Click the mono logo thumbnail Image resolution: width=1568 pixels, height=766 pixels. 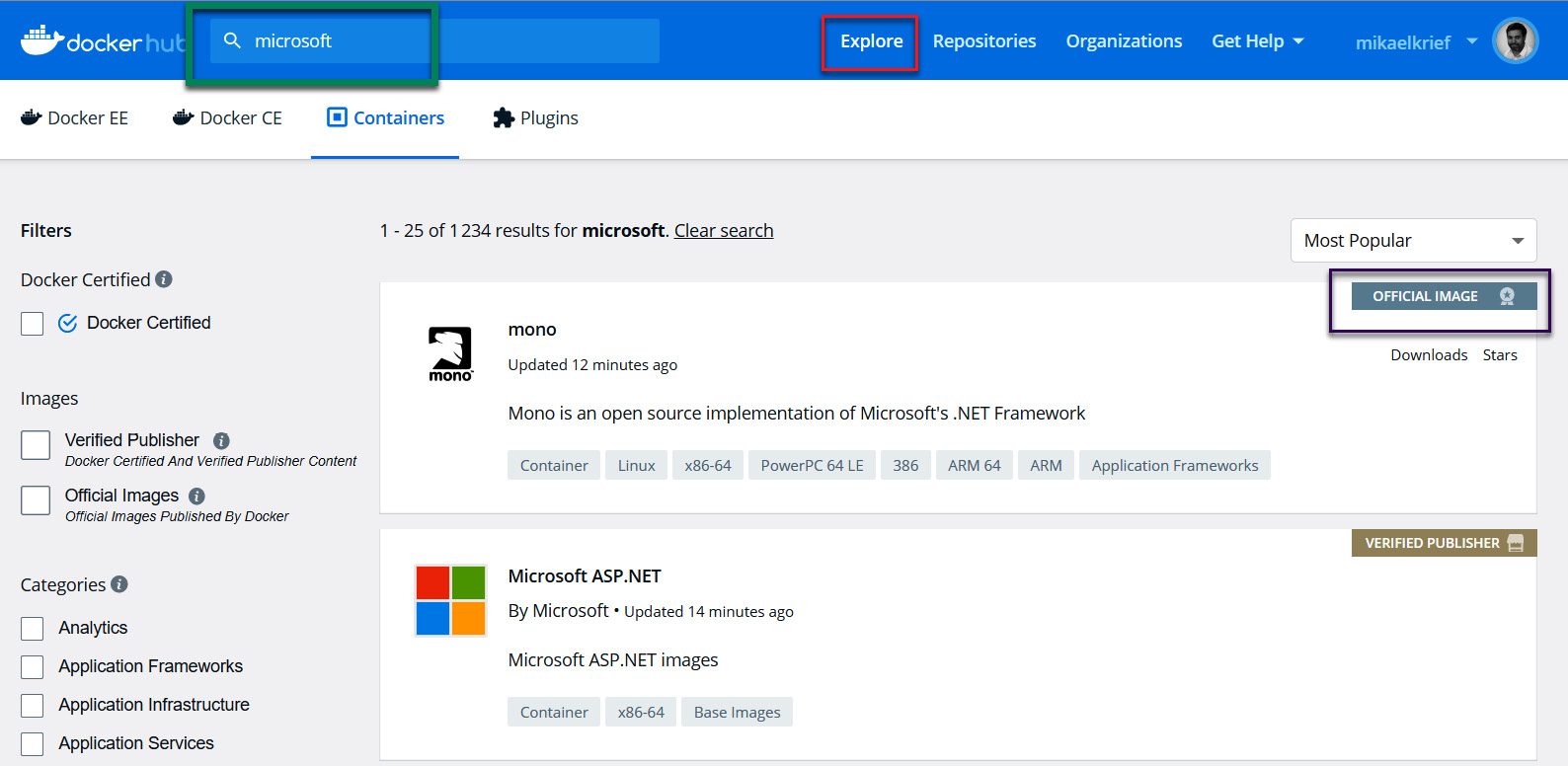click(x=450, y=354)
